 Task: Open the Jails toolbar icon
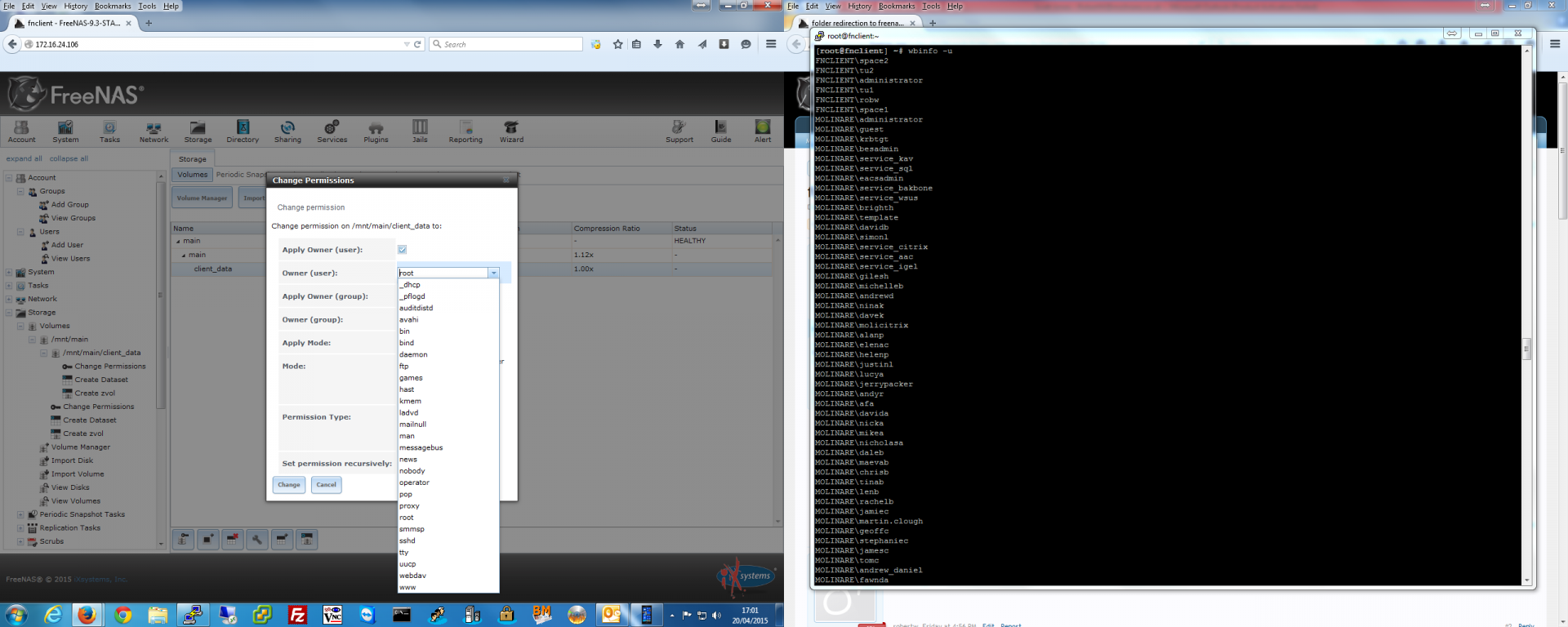click(x=420, y=131)
